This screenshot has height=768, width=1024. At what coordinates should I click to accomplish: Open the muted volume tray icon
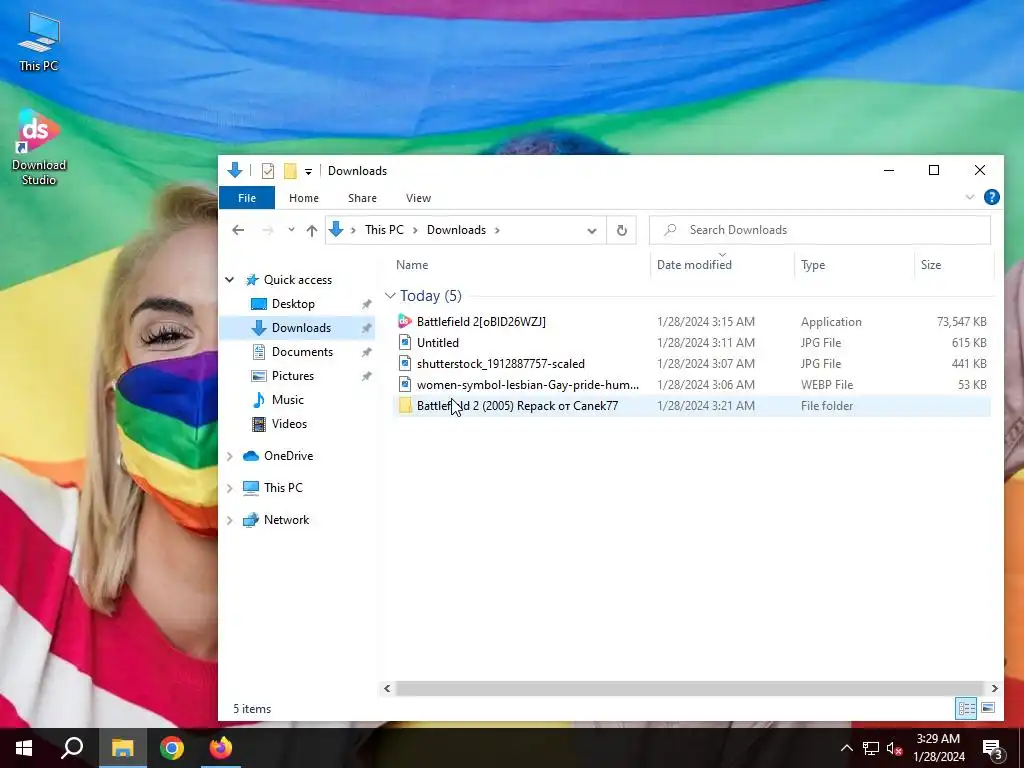click(895, 748)
